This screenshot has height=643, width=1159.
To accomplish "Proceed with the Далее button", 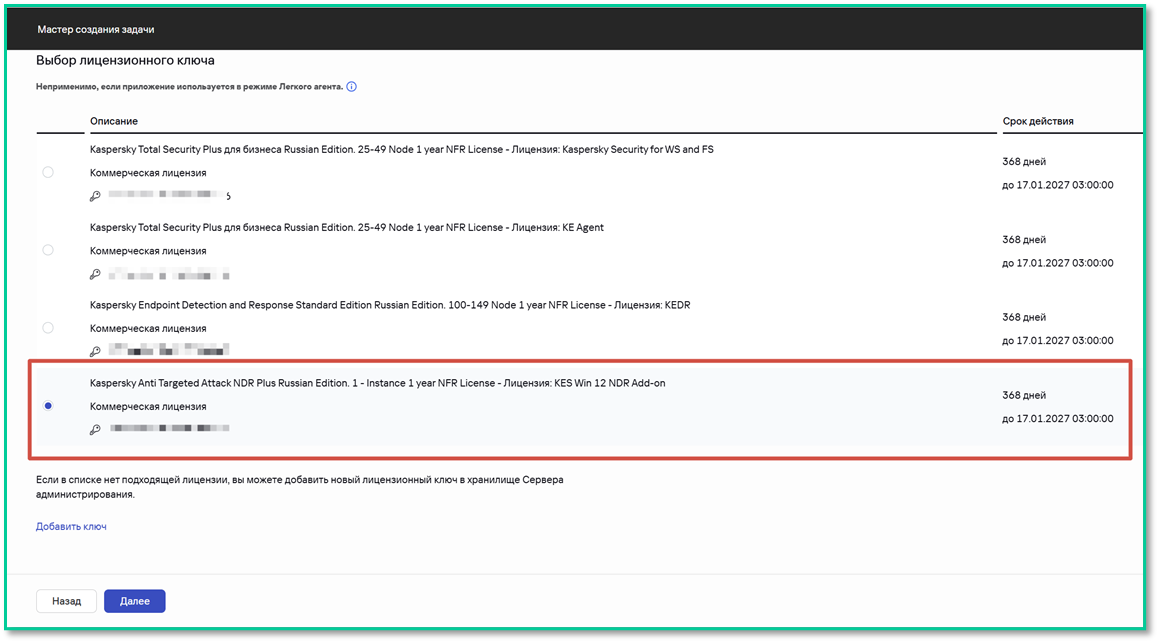I will [x=135, y=601].
